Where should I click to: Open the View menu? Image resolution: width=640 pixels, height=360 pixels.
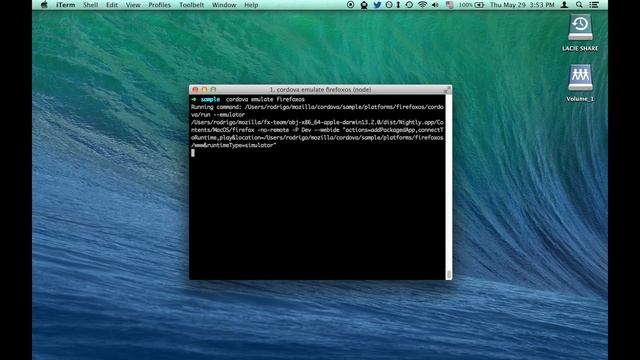(133, 5)
